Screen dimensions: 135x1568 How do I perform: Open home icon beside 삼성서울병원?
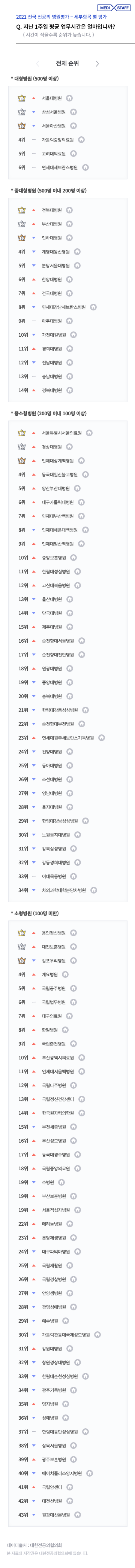73,112
